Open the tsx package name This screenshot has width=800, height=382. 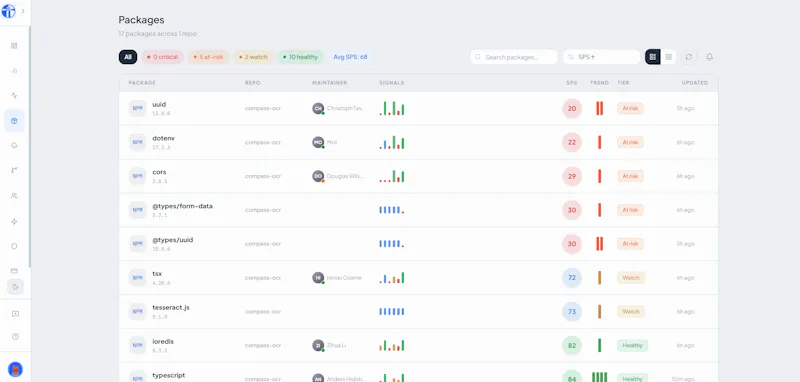point(157,273)
